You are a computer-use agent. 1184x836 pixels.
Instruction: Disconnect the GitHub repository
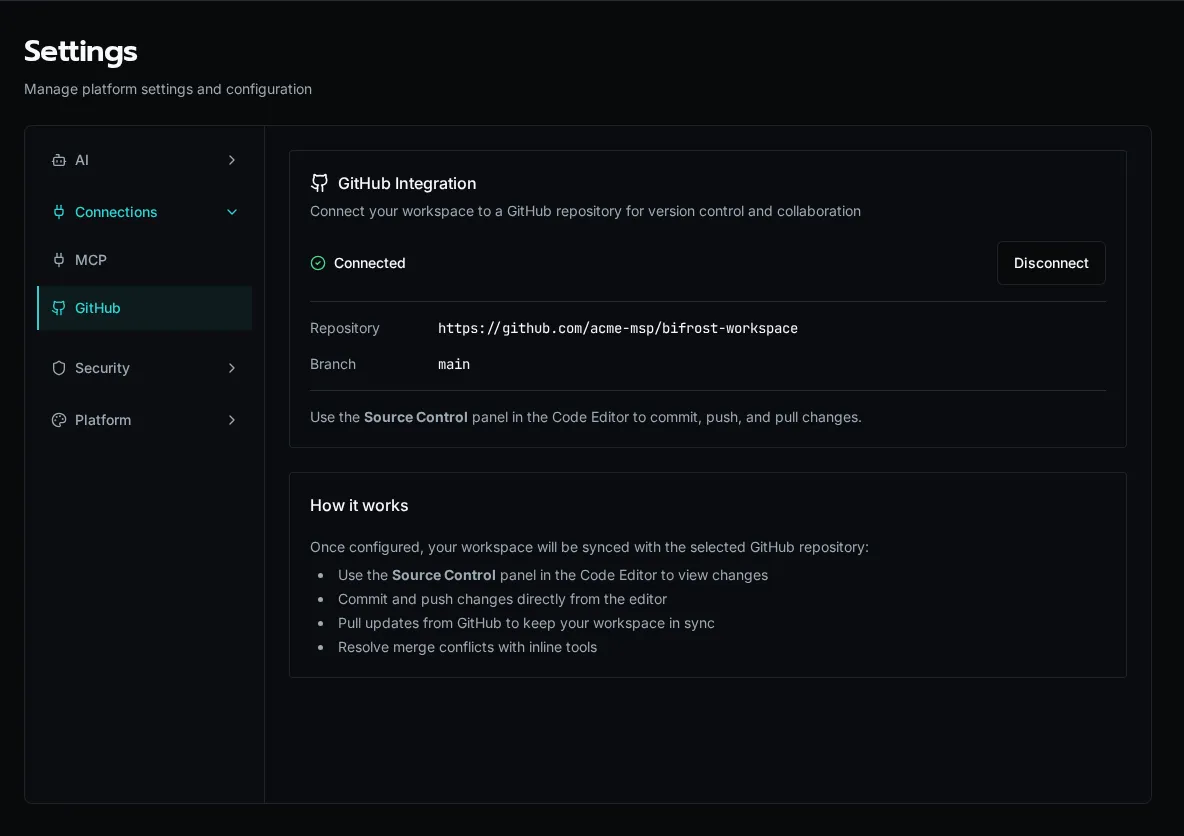pyautogui.click(x=1051, y=263)
